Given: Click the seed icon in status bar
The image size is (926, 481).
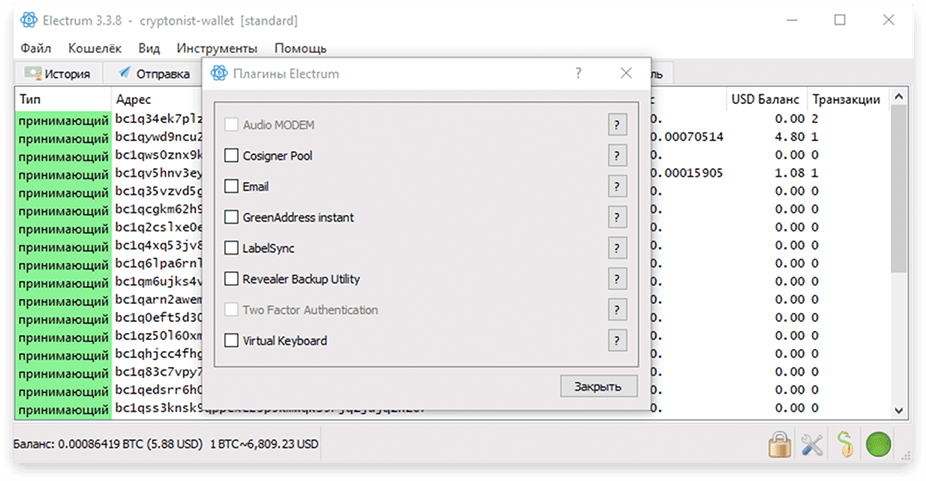Looking at the screenshot, I should (845, 444).
